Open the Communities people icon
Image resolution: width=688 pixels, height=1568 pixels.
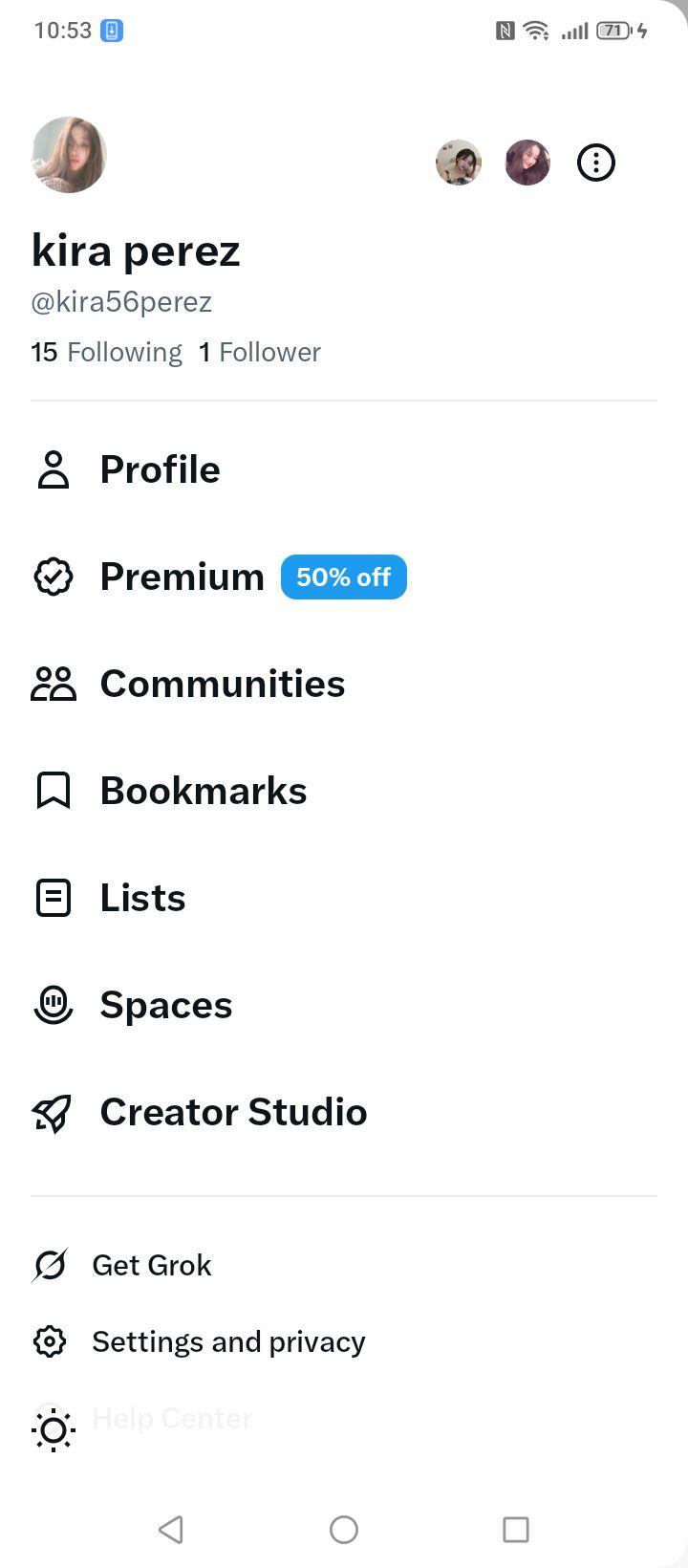pos(54,684)
